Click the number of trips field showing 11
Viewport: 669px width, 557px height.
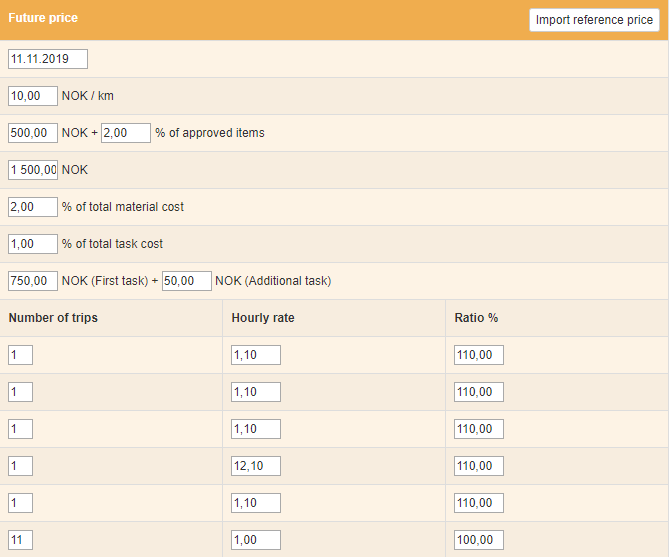click(x=21, y=540)
